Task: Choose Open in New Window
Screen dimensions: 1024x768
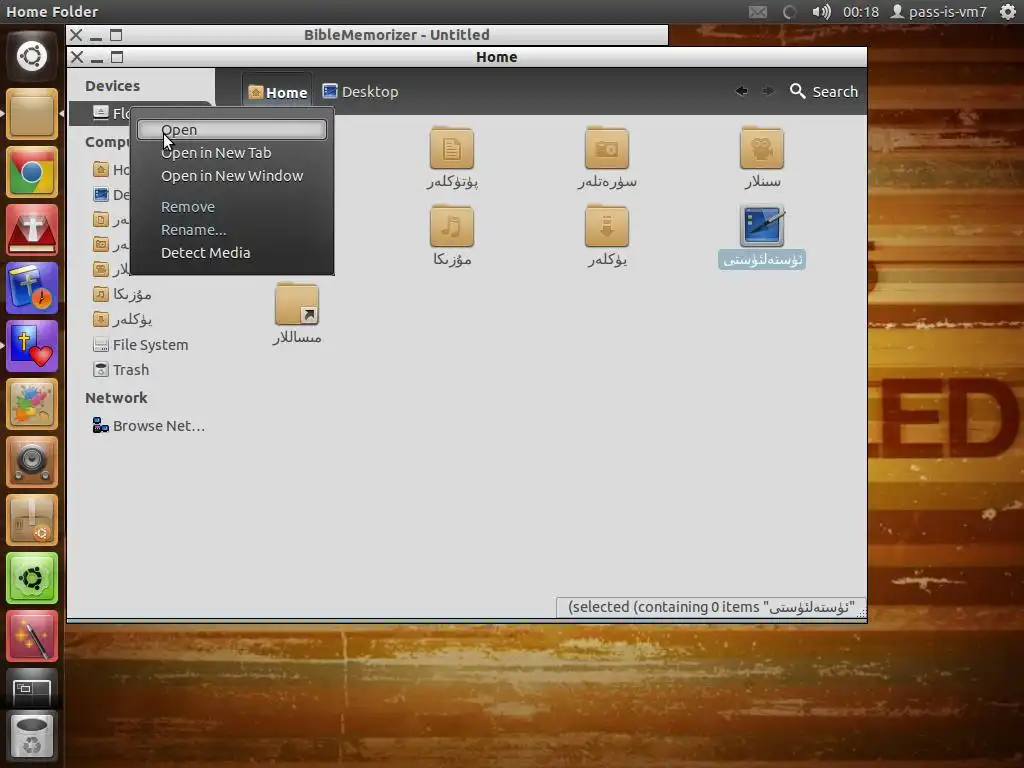Action: [232, 176]
